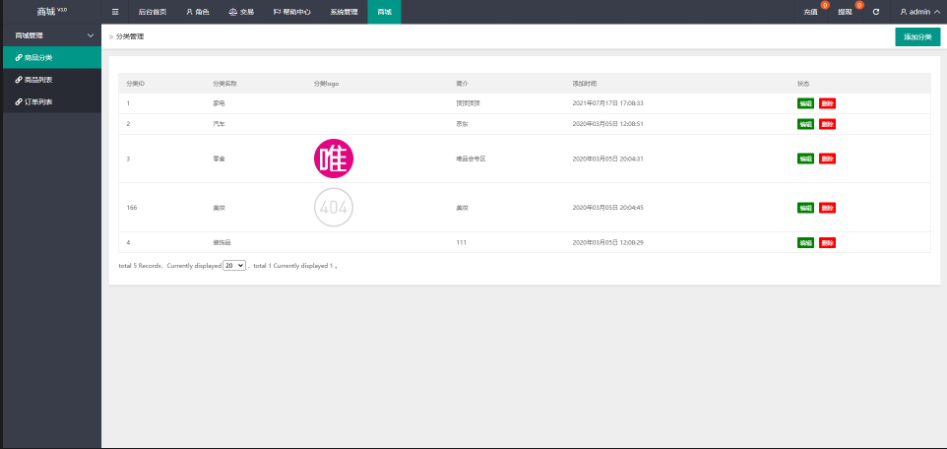Click the category name 汽车

point(219,124)
